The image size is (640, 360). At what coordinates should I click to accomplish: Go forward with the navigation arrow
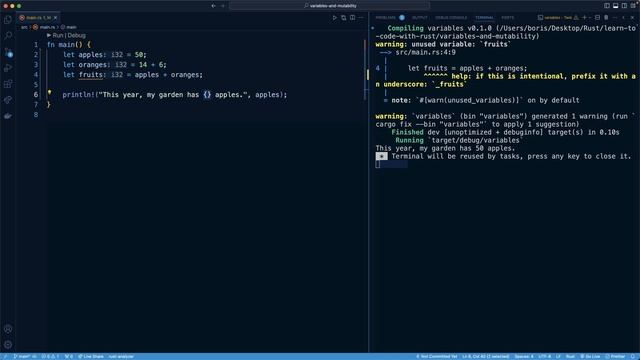click(x=223, y=6)
